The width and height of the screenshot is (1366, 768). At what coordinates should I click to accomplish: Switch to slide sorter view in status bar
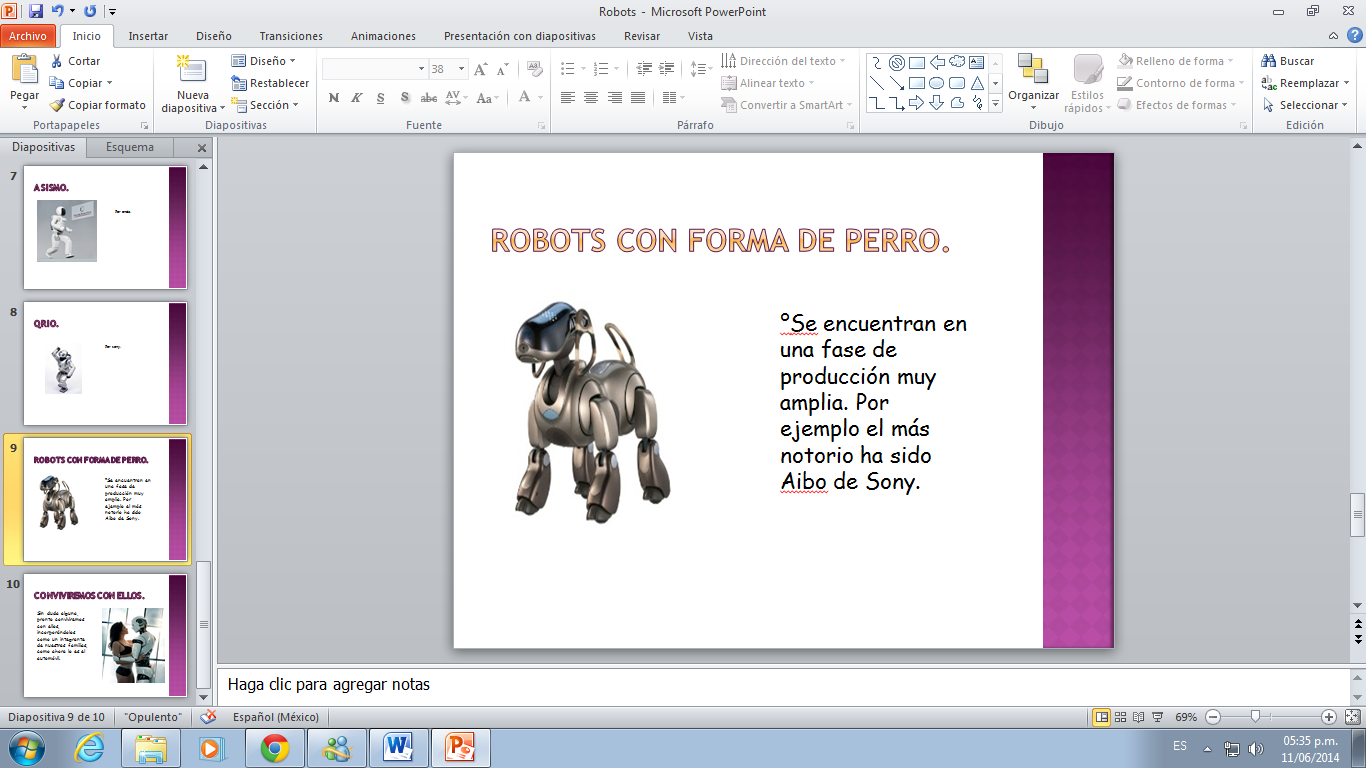pyautogui.click(x=1122, y=717)
